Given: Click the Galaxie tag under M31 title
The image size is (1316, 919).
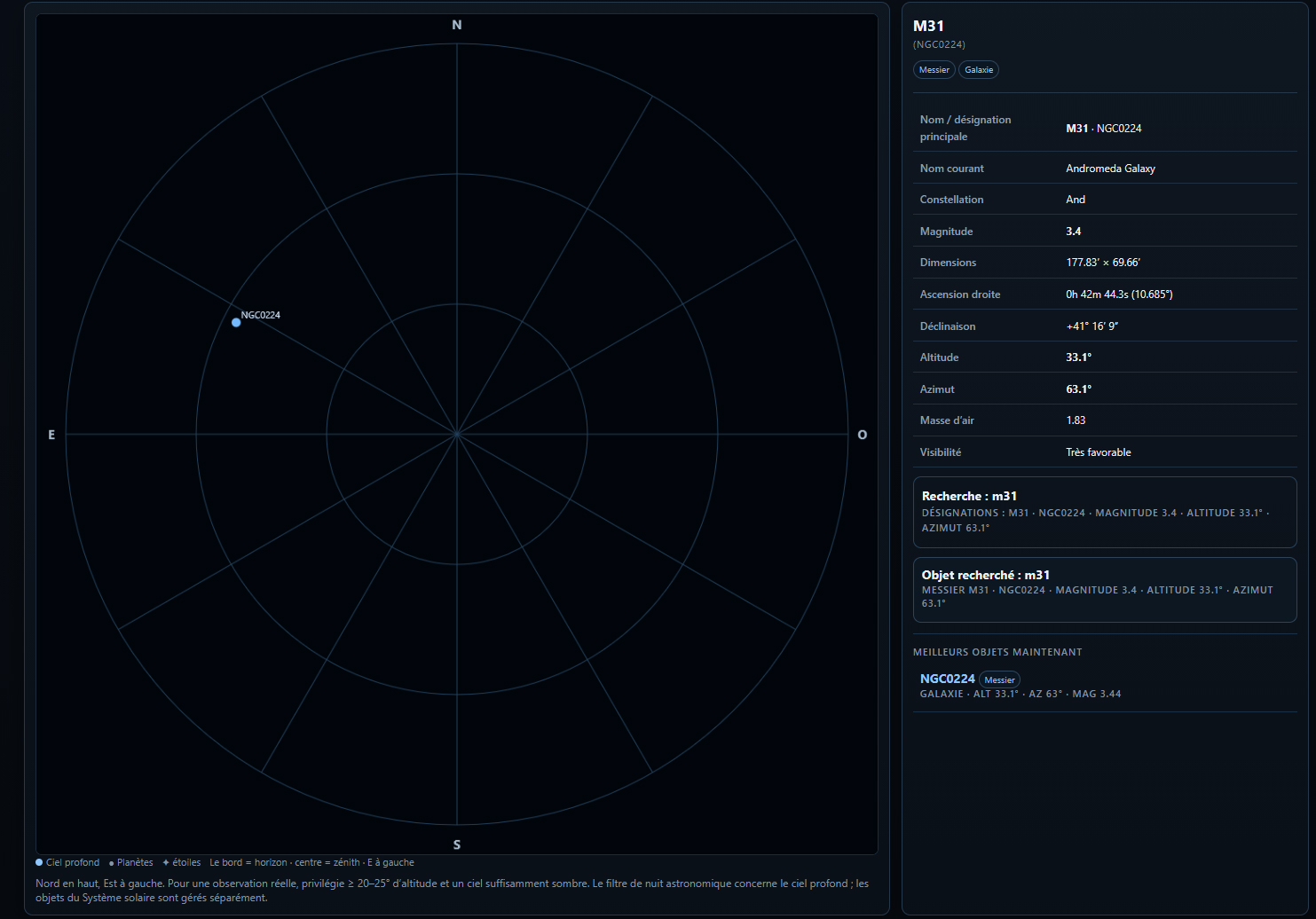Looking at the screenshot, I should 979,70.
